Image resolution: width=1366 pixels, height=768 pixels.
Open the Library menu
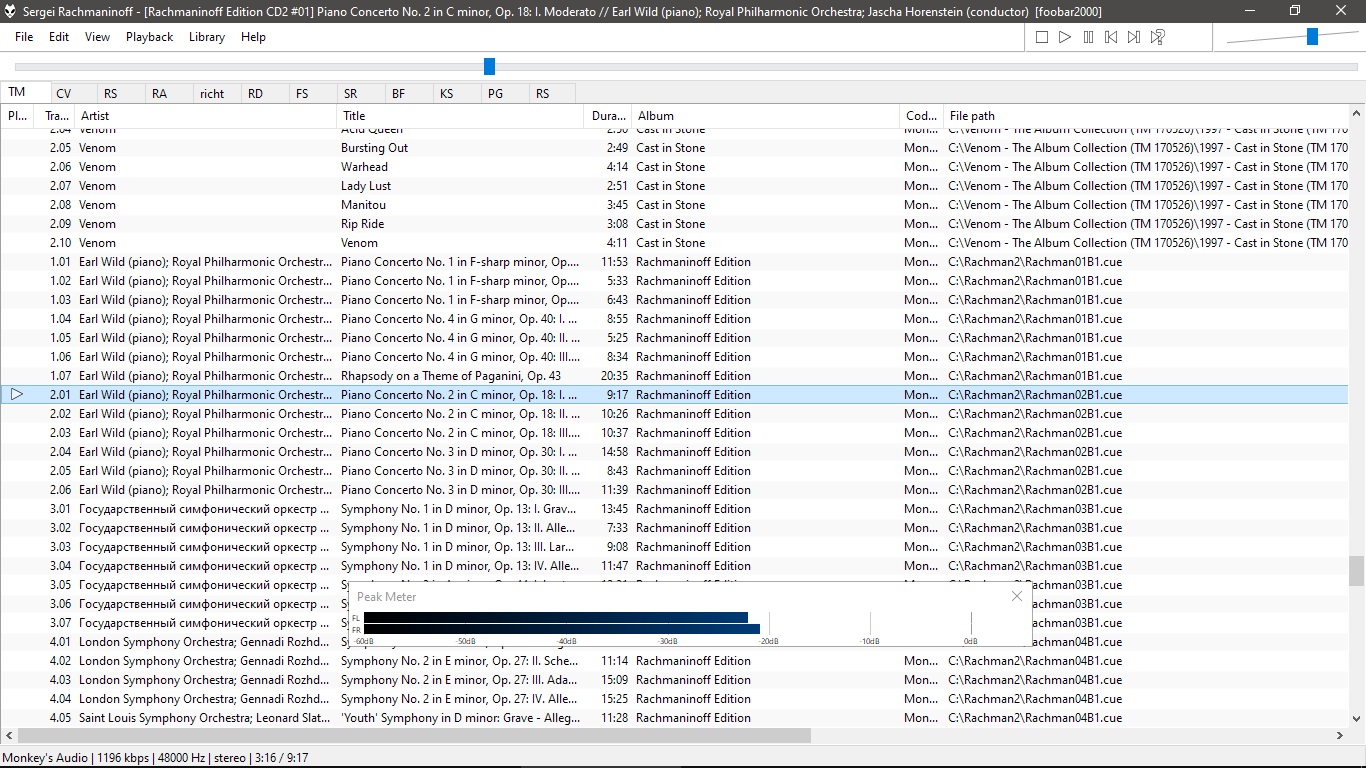click(x=207, y=37)
